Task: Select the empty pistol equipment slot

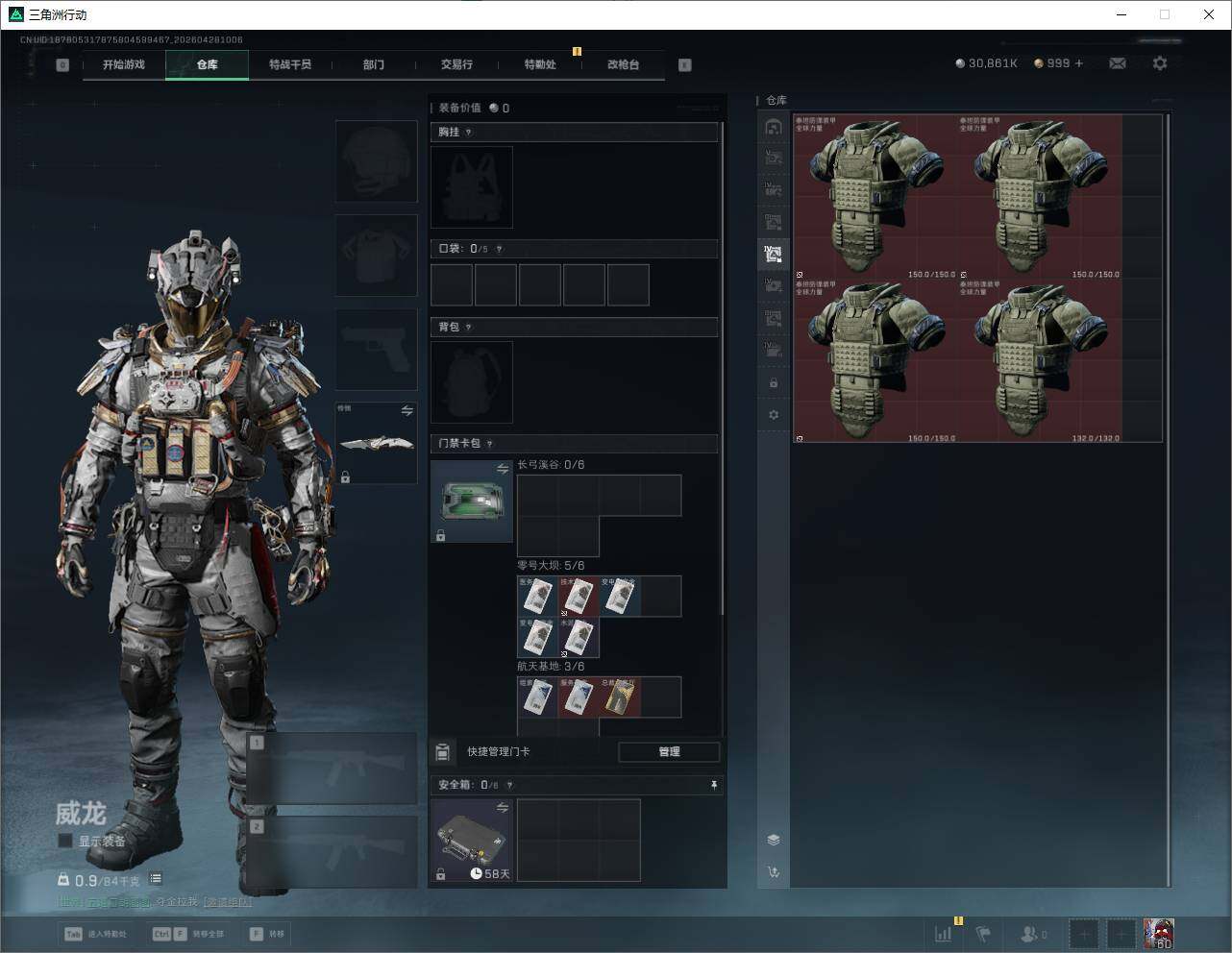Action: [x=376, y=350]
